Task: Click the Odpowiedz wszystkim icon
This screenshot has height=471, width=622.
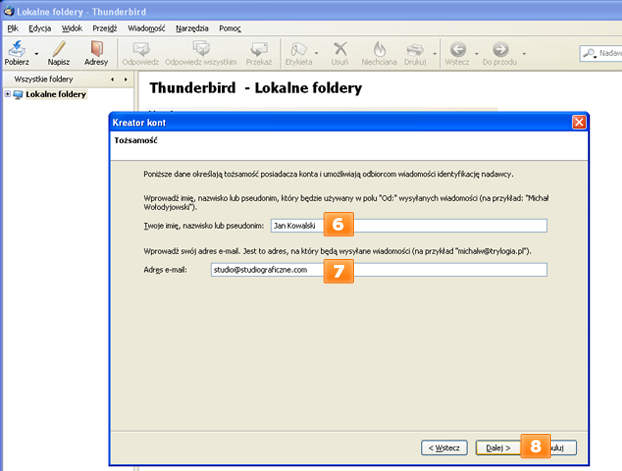Action: pos(201,49)
